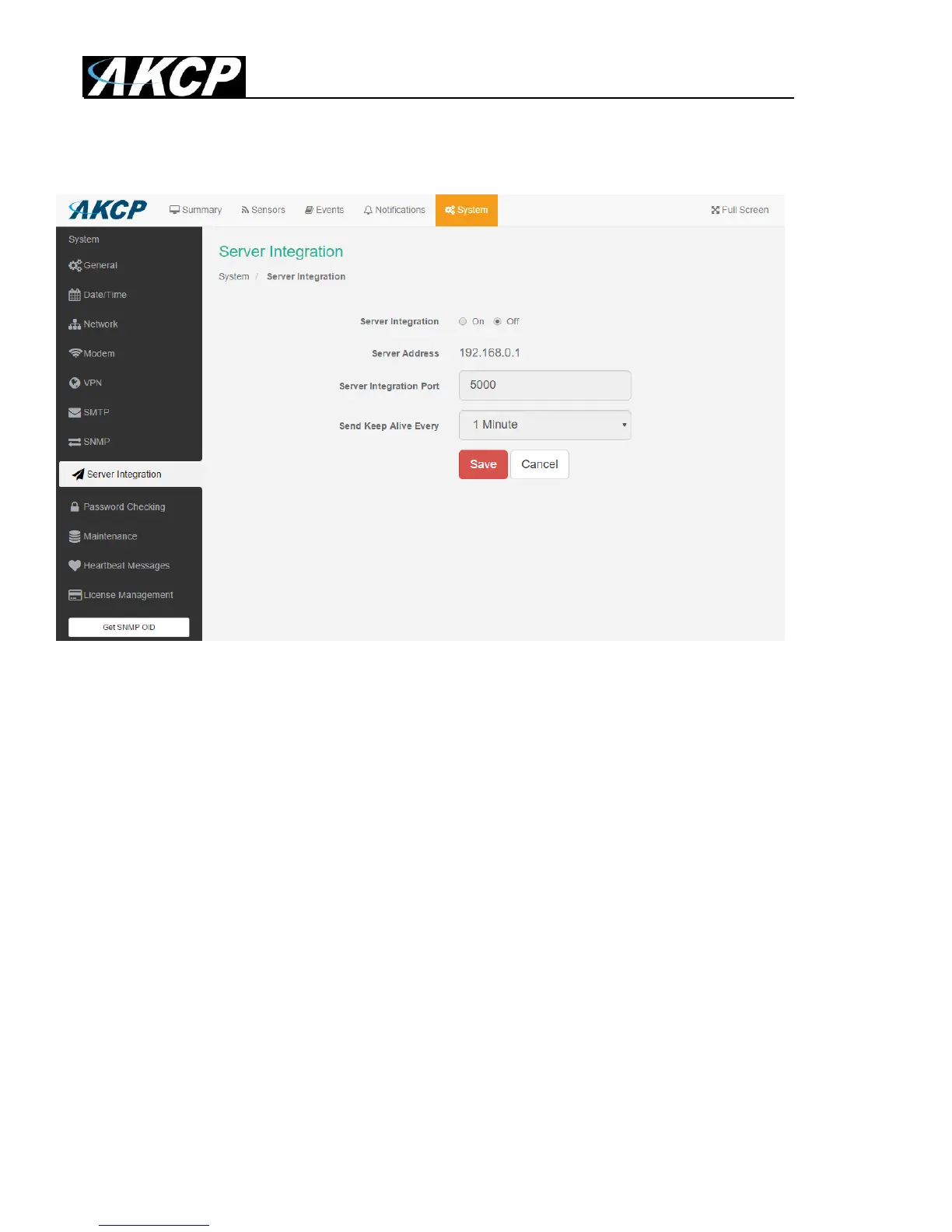Click the Events book icon
This screenshot has width=952, height=1232.
309,210
